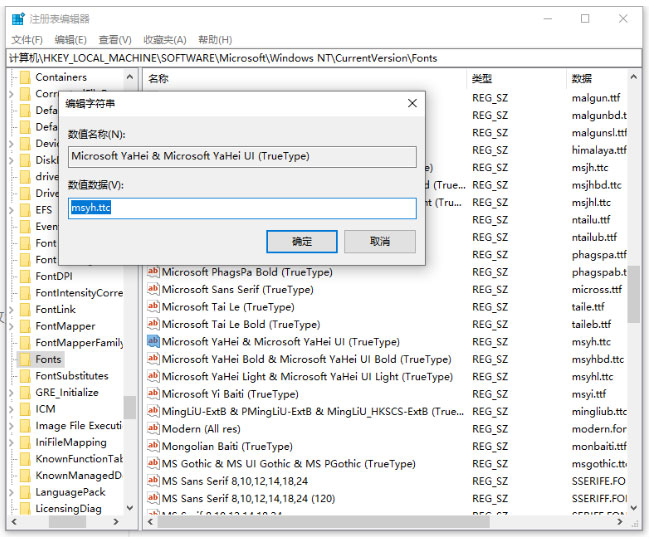Expand the FontMapper tree node
Screen dimensions: 650x539
tap(12, 326)
